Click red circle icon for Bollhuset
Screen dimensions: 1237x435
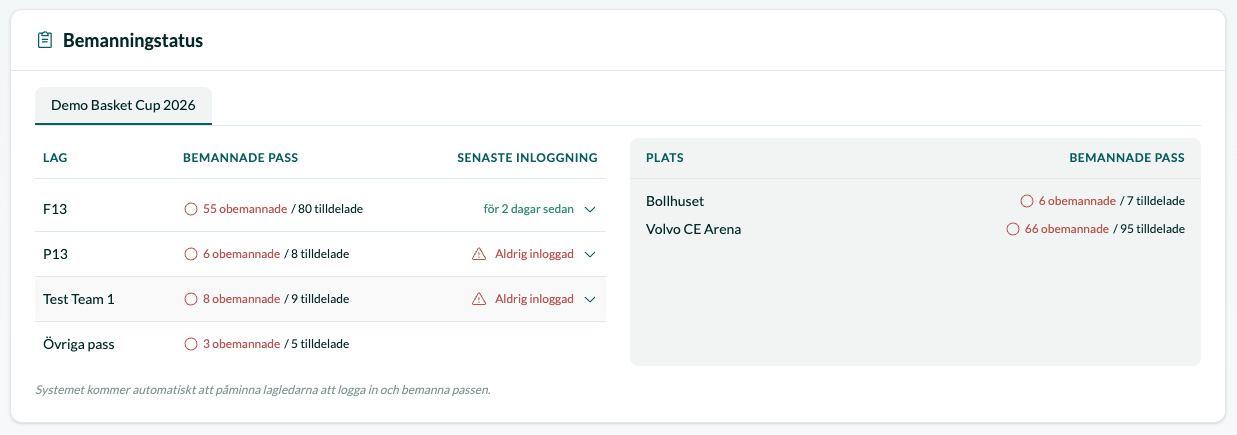click(x=1026, y=201)
